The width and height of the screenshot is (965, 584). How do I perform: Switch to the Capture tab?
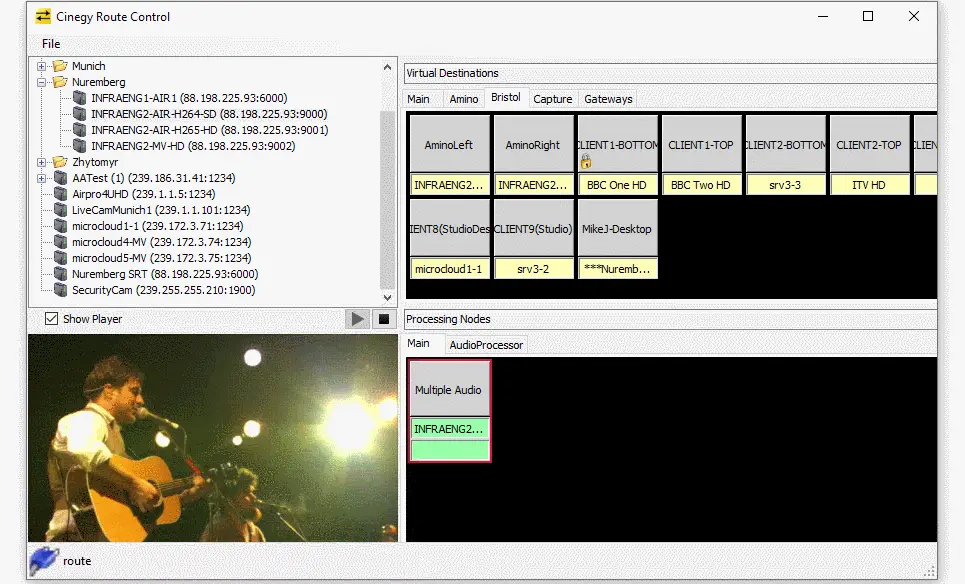click(x=552, y=98)
